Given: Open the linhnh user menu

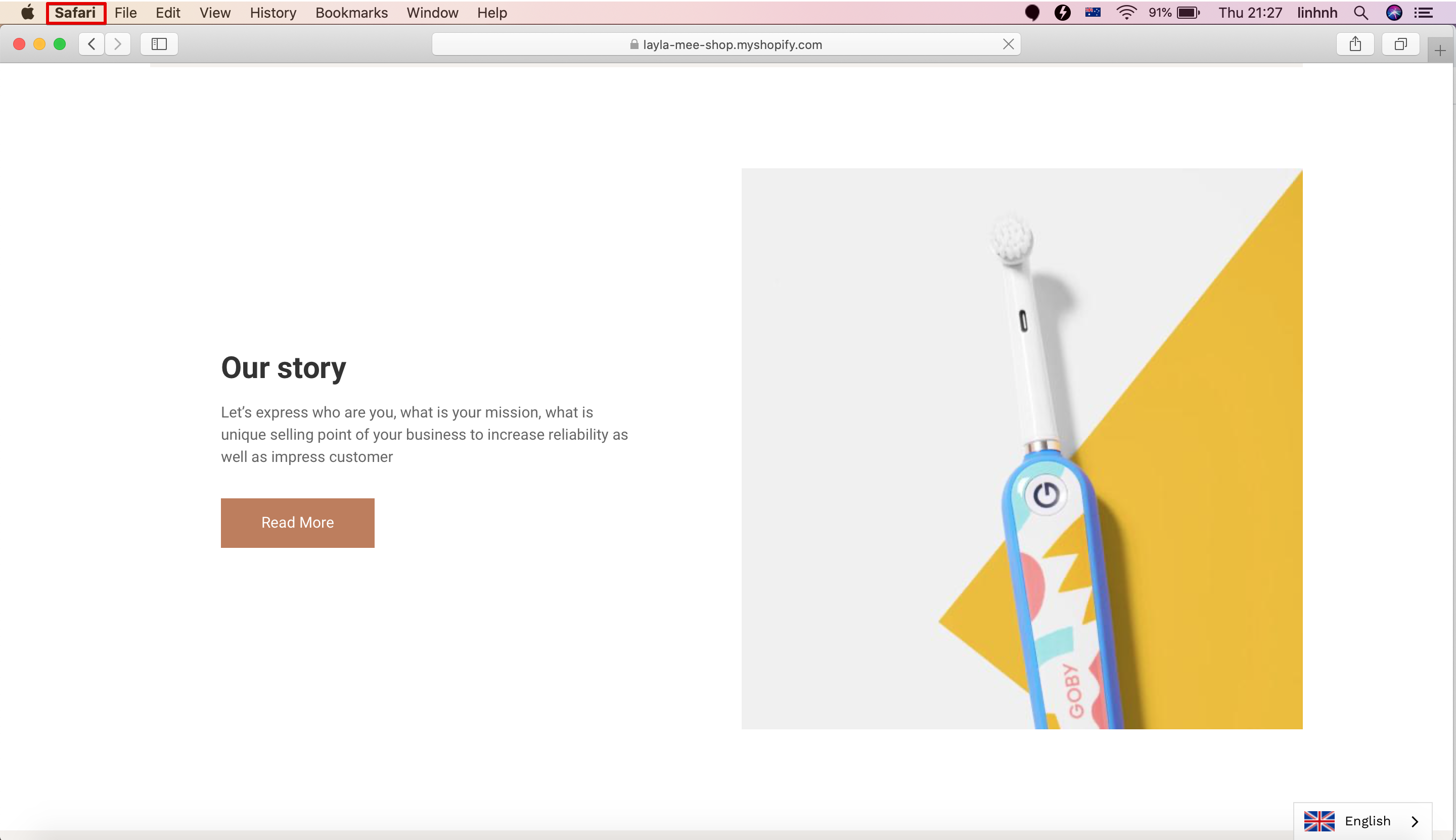Looking at the screenshot, I should coord(1317,13).
